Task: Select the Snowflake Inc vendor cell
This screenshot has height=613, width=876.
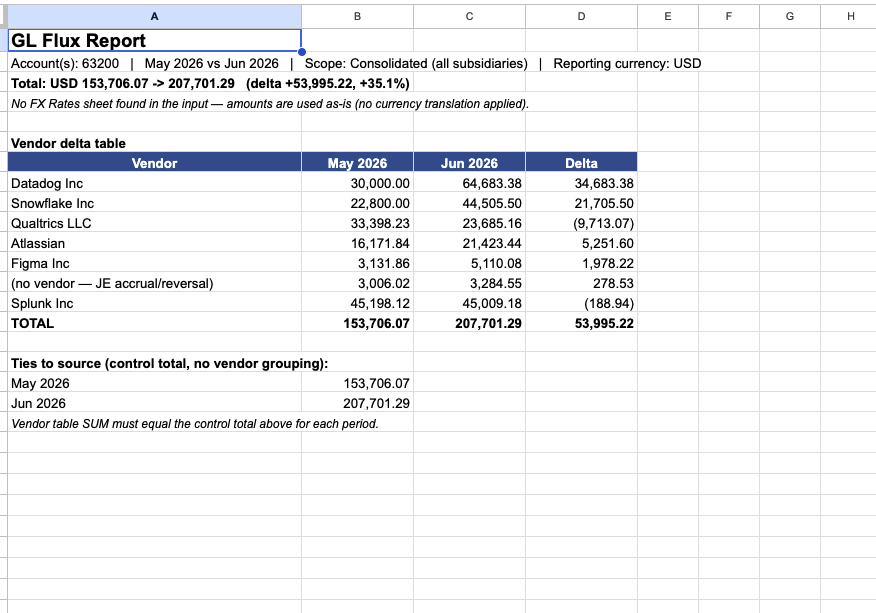Action: tap(155, 203)
